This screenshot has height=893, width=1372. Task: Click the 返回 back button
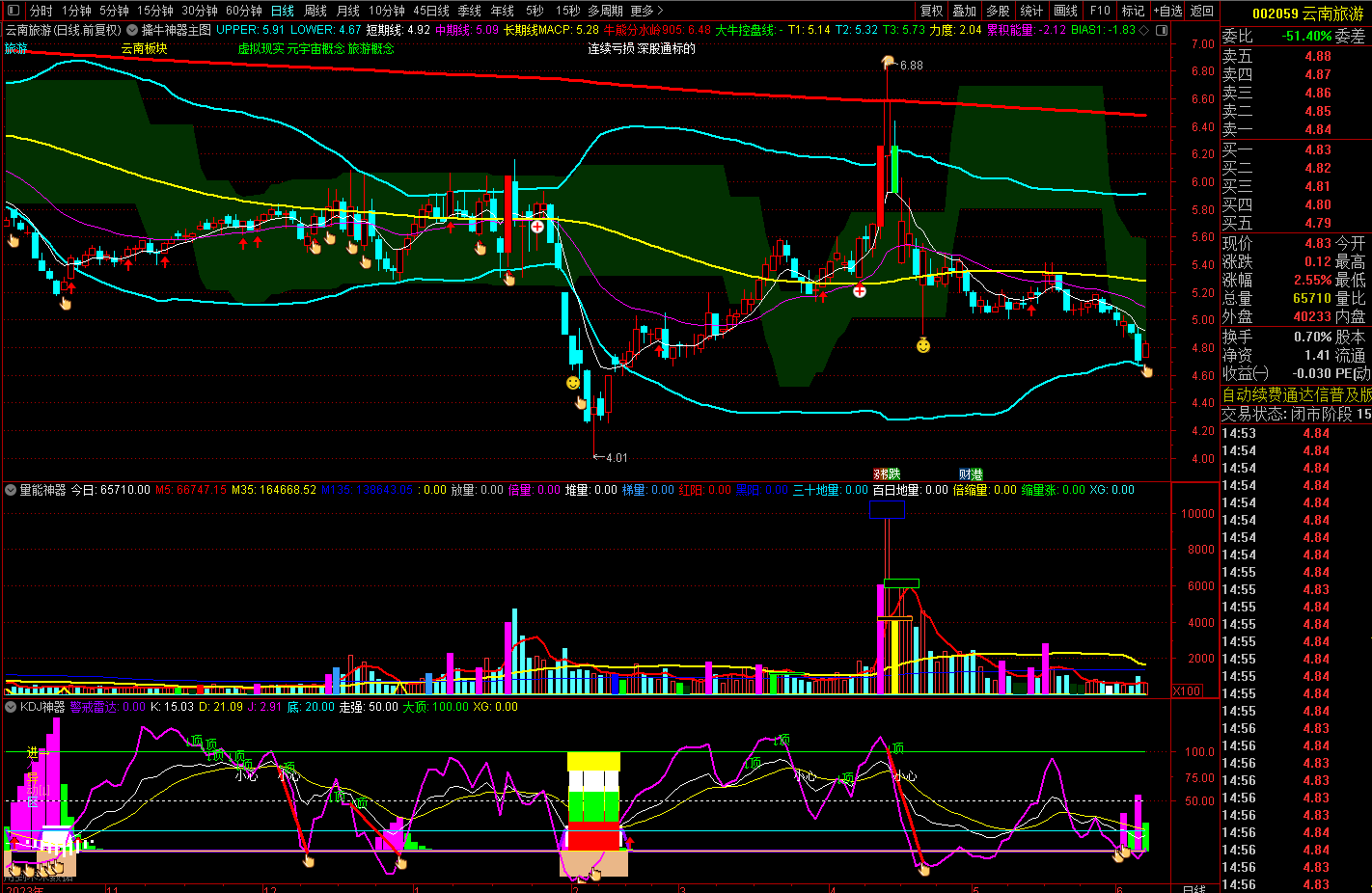1202,11
